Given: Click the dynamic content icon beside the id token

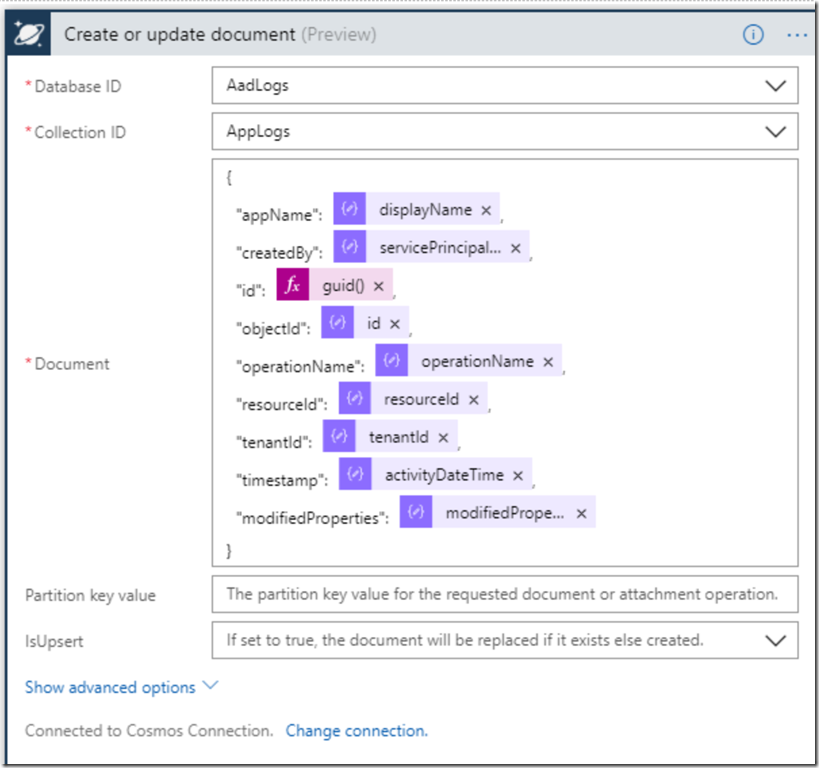Looking at the screenshot, I should click(x=337, y=322).
